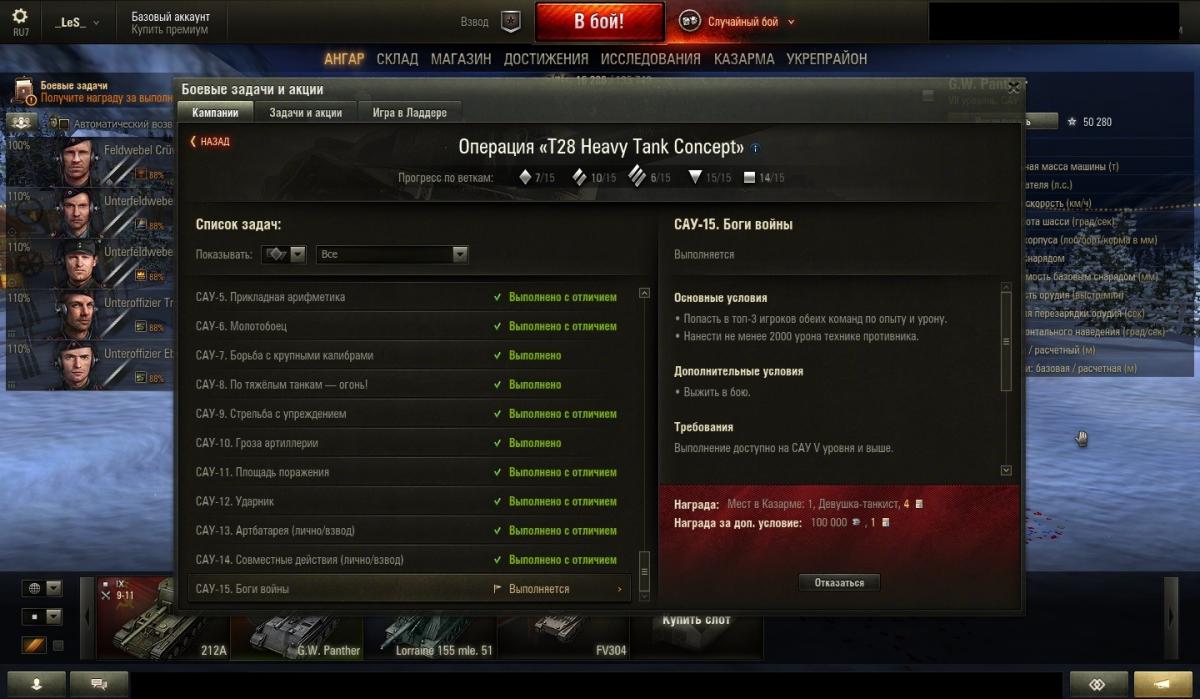Toggle the checkbox beside the orange stripe filter
The width and height of the screenshot is (1200, 699).
pos(58,646)
